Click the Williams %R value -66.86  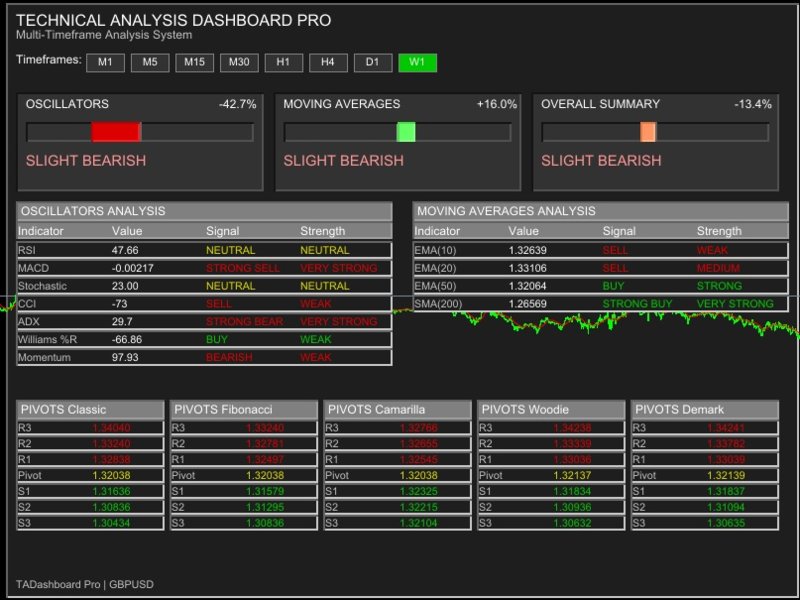[x=127, y=340]
